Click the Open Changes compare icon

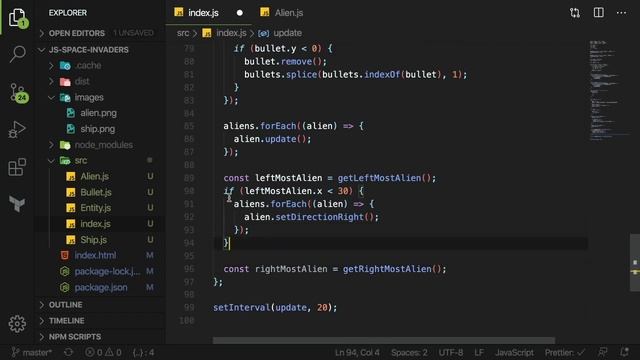(575, 13)
